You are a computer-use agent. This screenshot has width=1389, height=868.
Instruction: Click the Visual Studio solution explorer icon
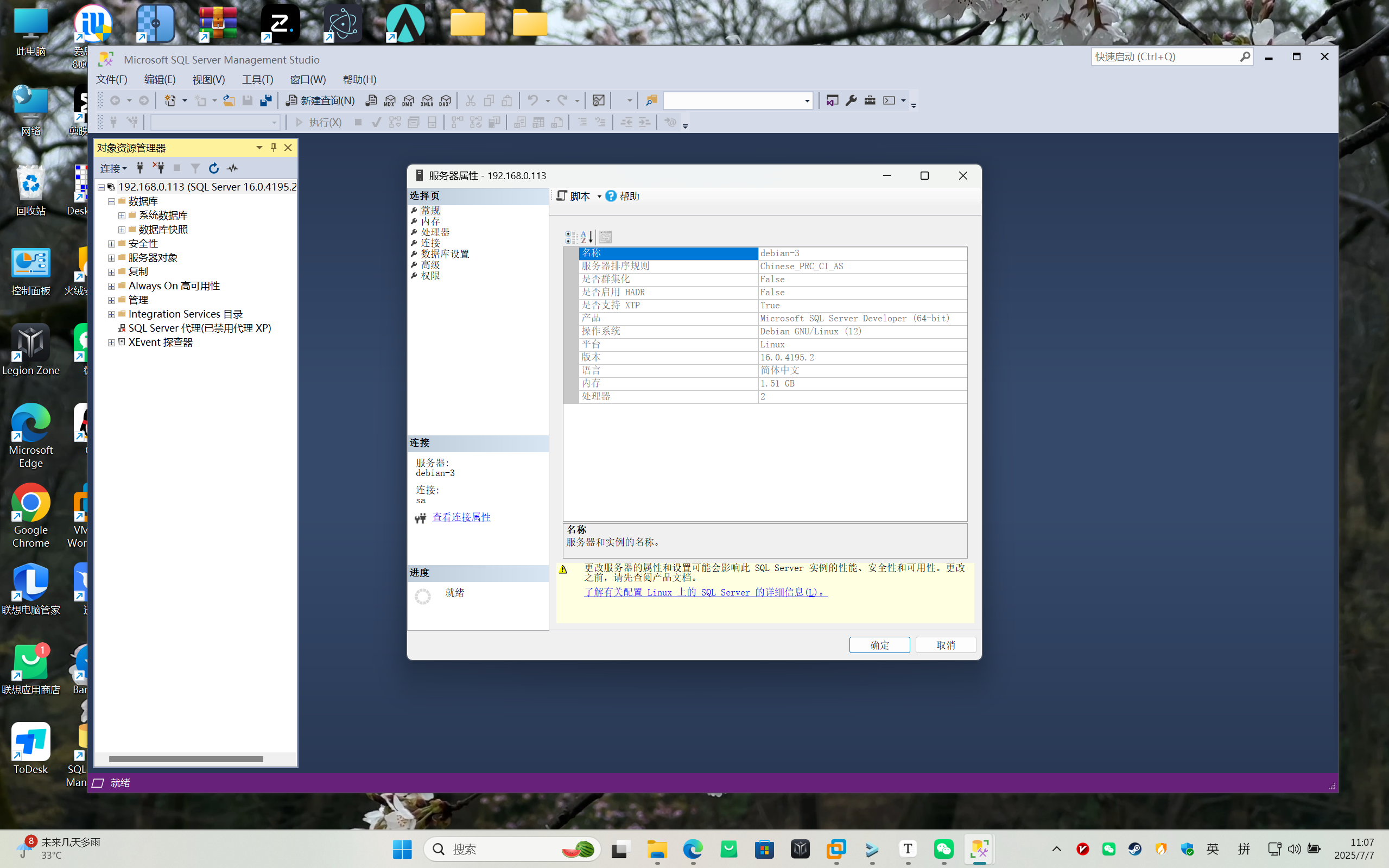coord(832,100)
